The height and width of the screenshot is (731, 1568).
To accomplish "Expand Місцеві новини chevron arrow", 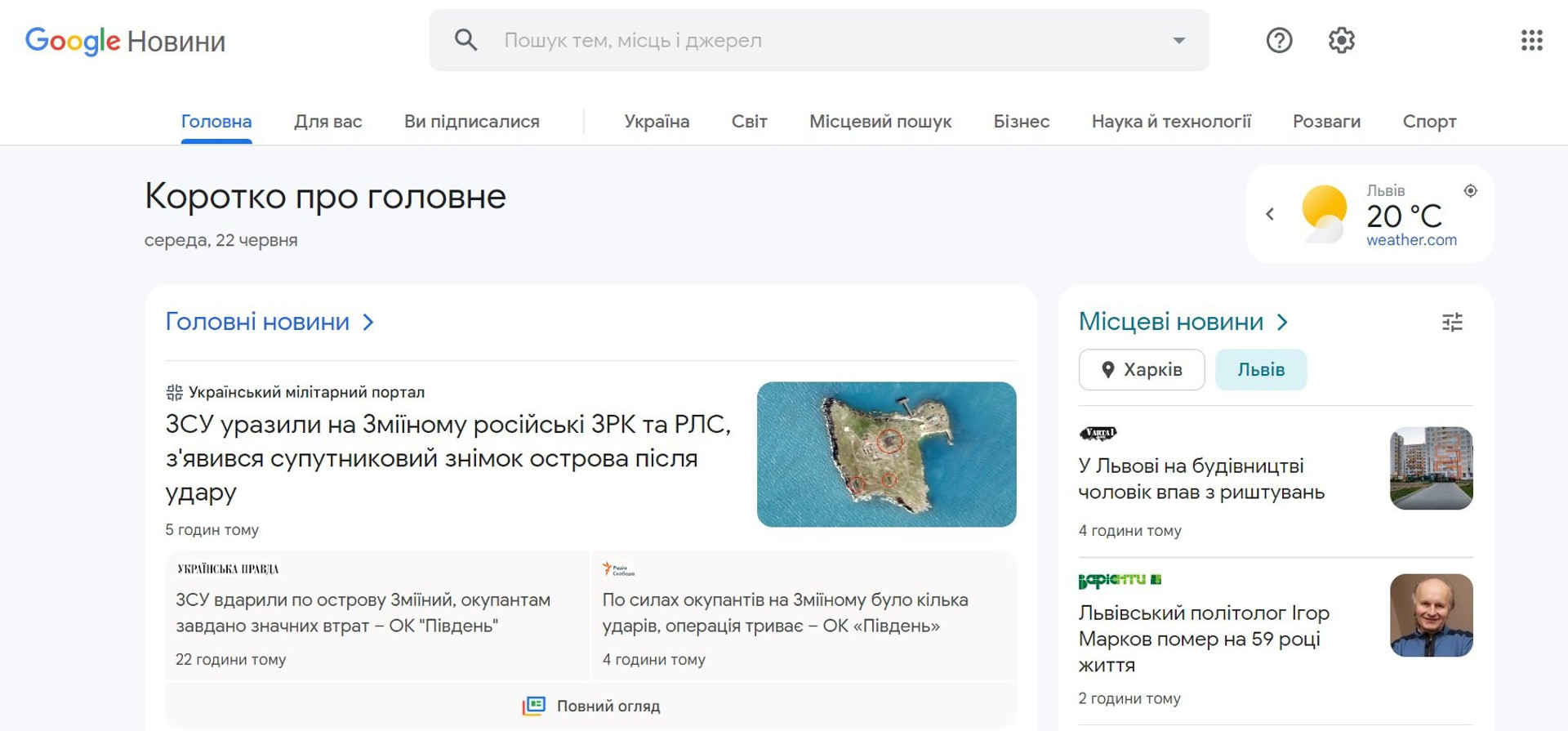I will [1282, 323].
